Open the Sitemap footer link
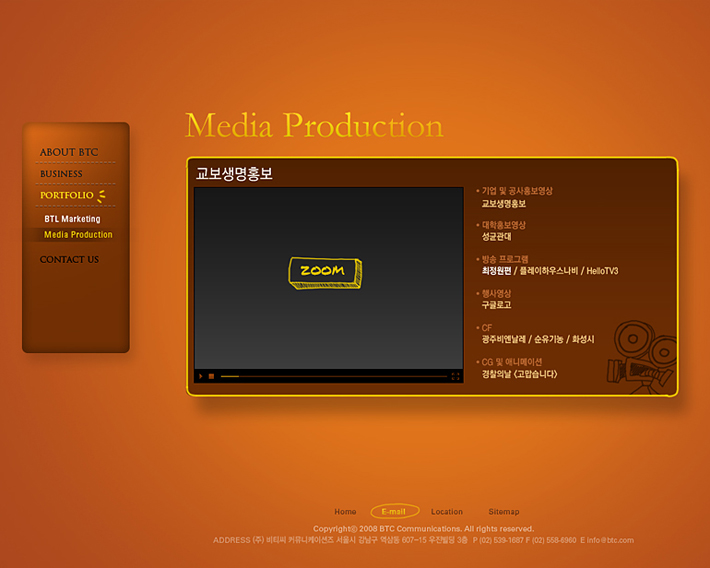 [x=503, y=512]
